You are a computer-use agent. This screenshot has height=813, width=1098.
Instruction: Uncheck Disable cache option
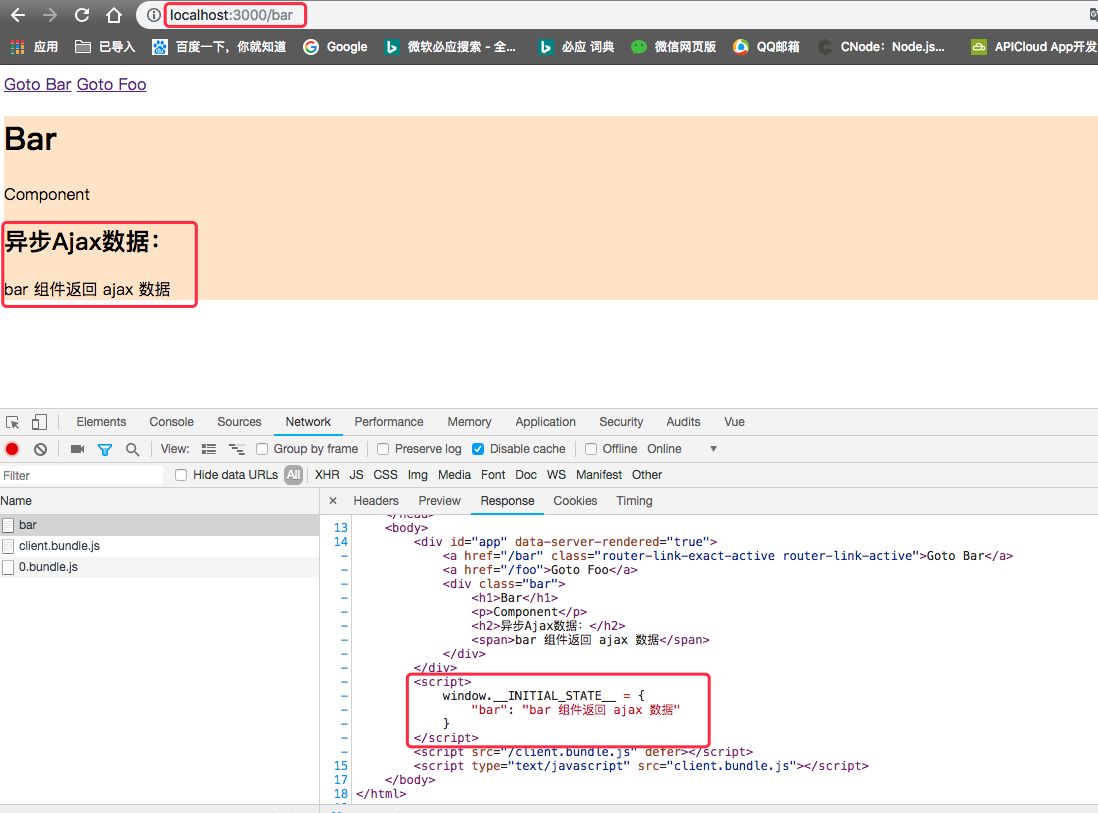(478, 449)
